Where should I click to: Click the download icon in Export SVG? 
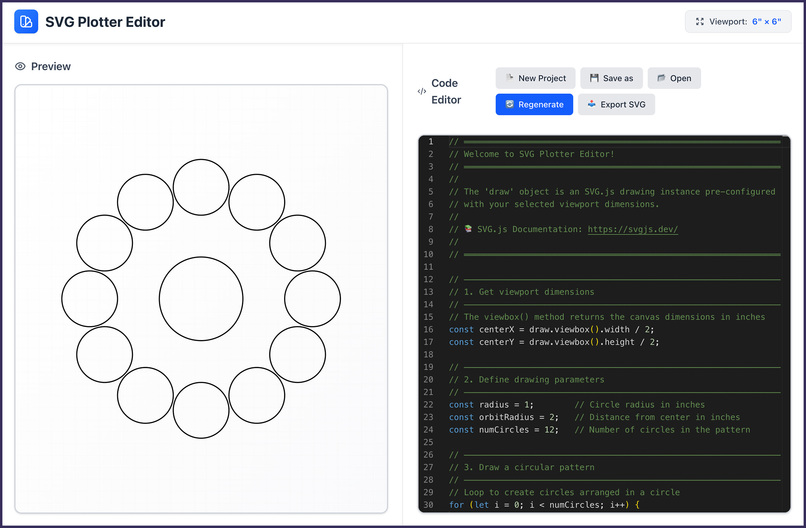coord(592,104)
